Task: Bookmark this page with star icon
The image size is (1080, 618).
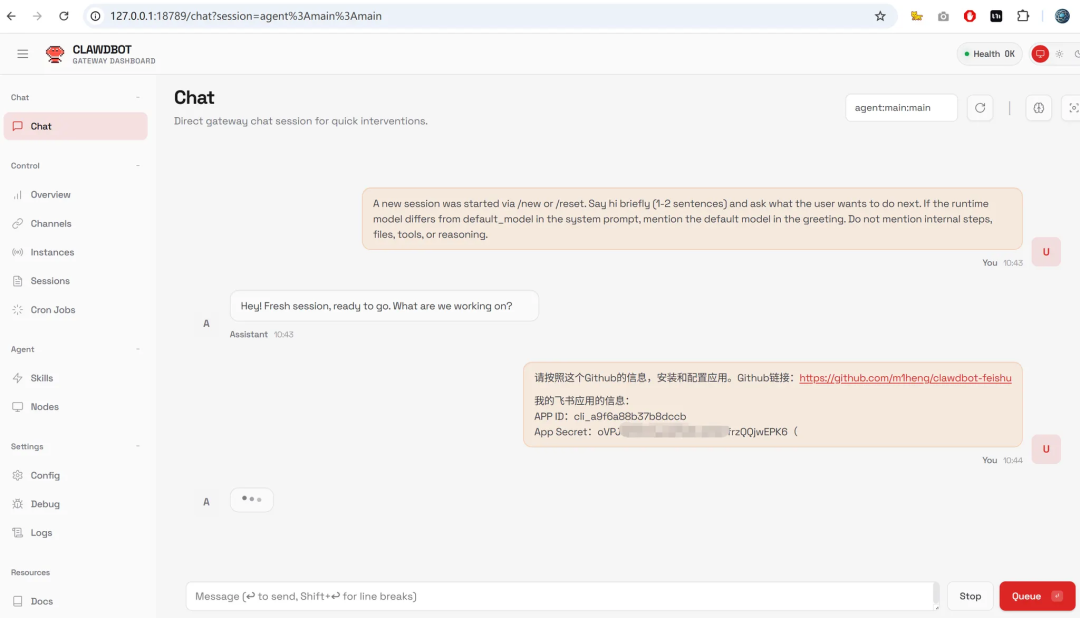Action: click(880, 16)
